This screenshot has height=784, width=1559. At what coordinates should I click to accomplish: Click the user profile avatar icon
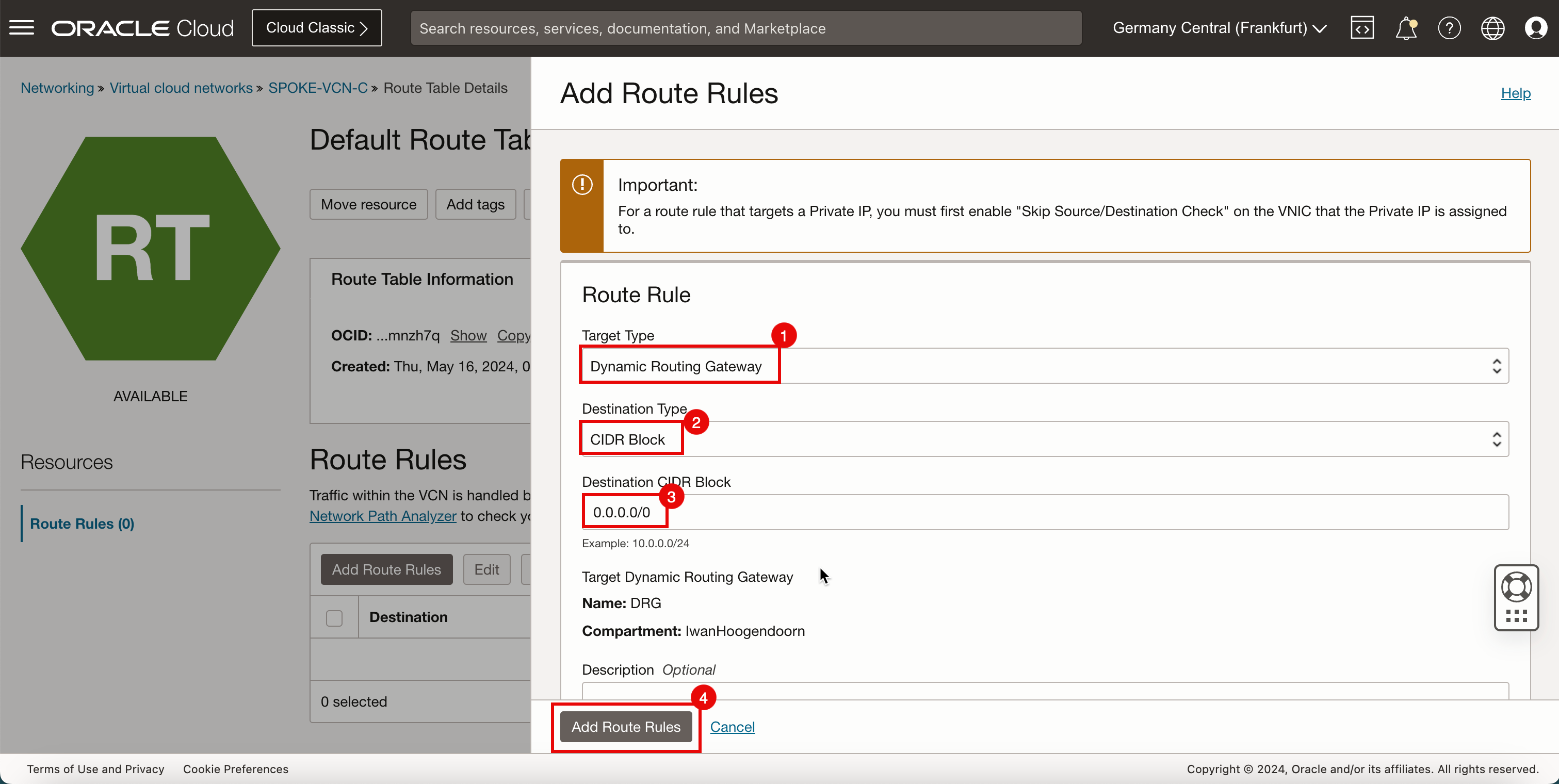pyautogui.click(x=1535, y=28)
